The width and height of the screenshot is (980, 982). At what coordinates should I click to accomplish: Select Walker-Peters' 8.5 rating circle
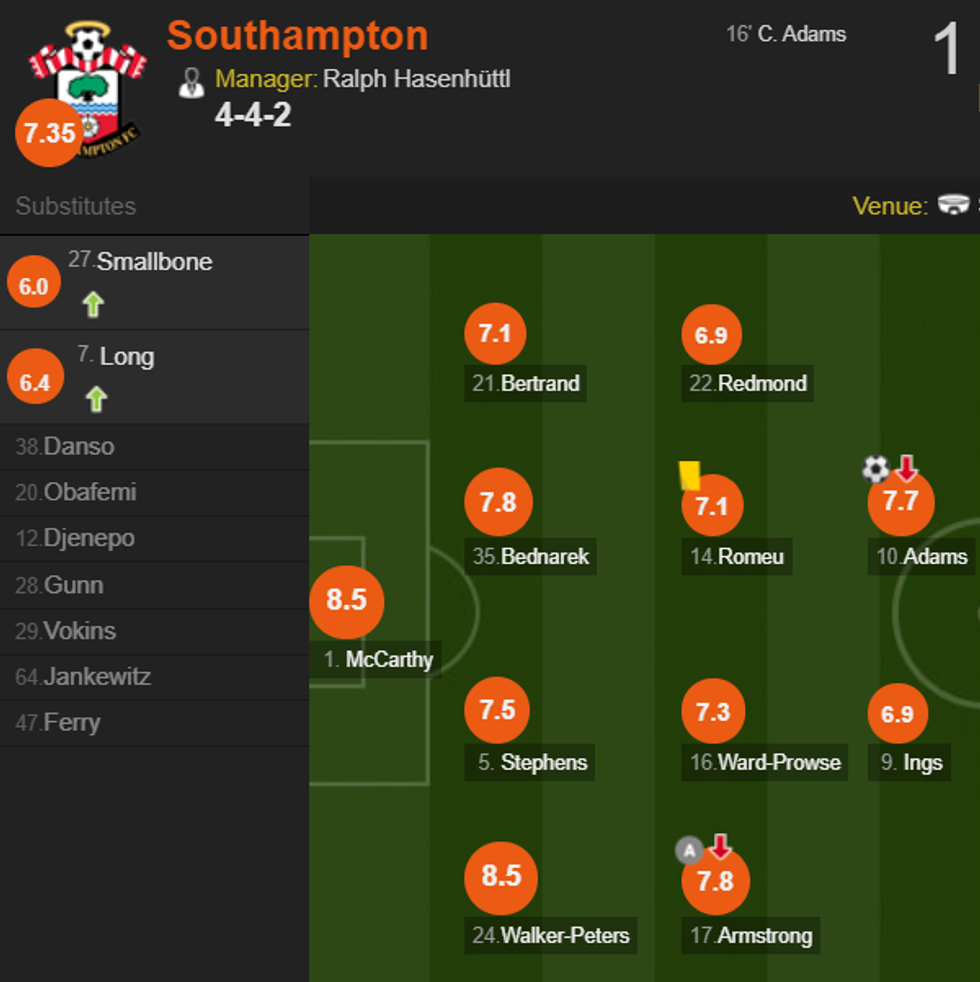[501, 877]
